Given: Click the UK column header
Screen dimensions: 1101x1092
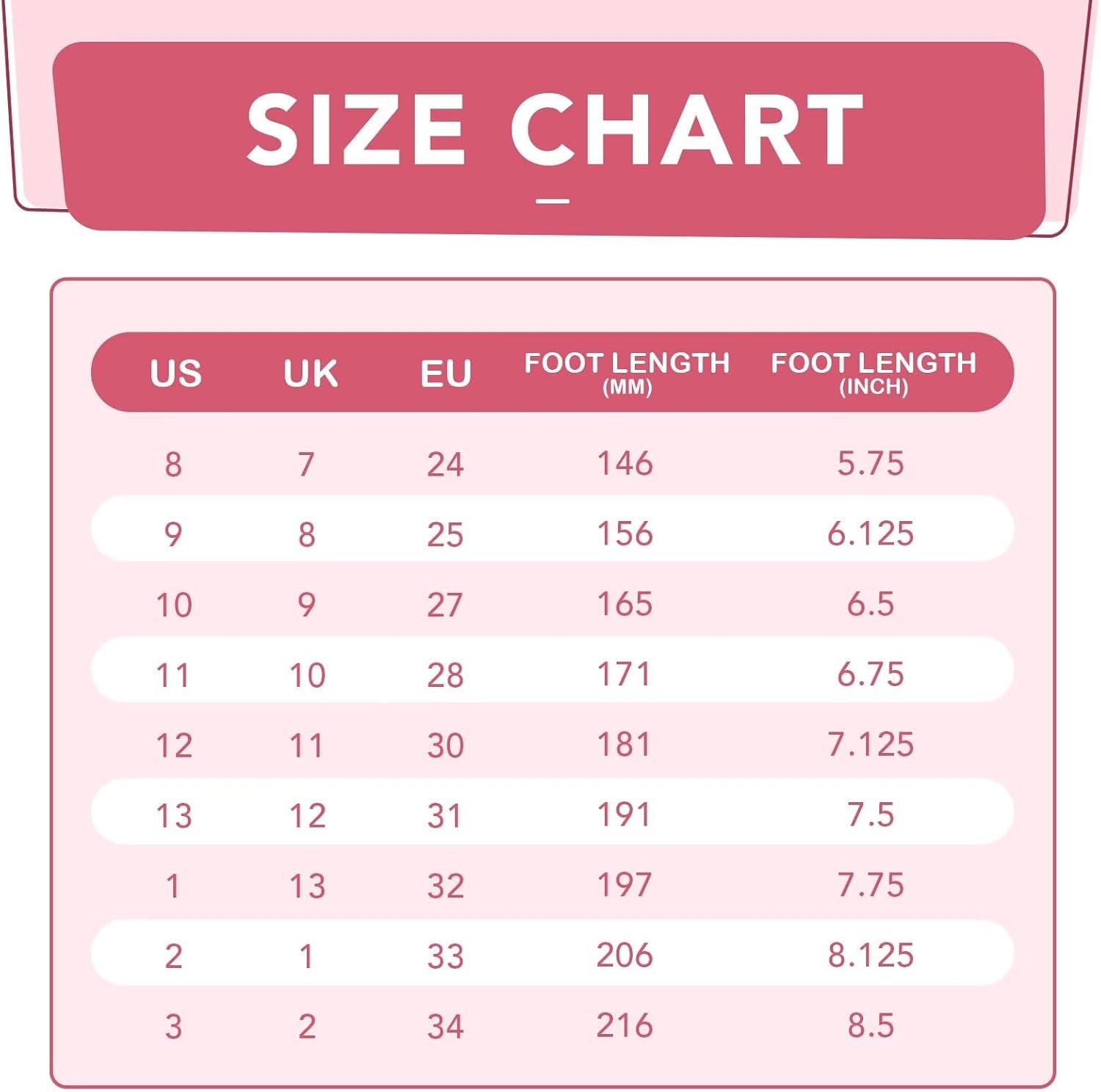Looking at the screenshot, I should (x=310, y=373).
